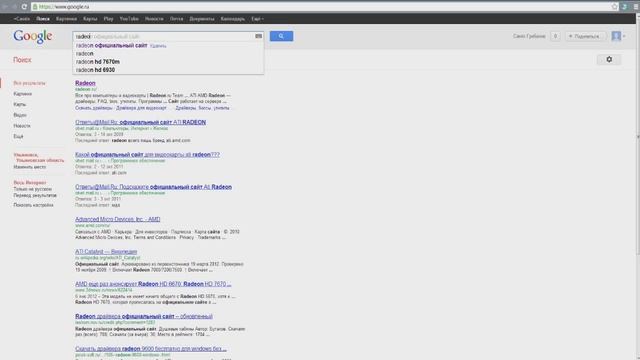Select Весь Интернет filter

pos(30,183)
